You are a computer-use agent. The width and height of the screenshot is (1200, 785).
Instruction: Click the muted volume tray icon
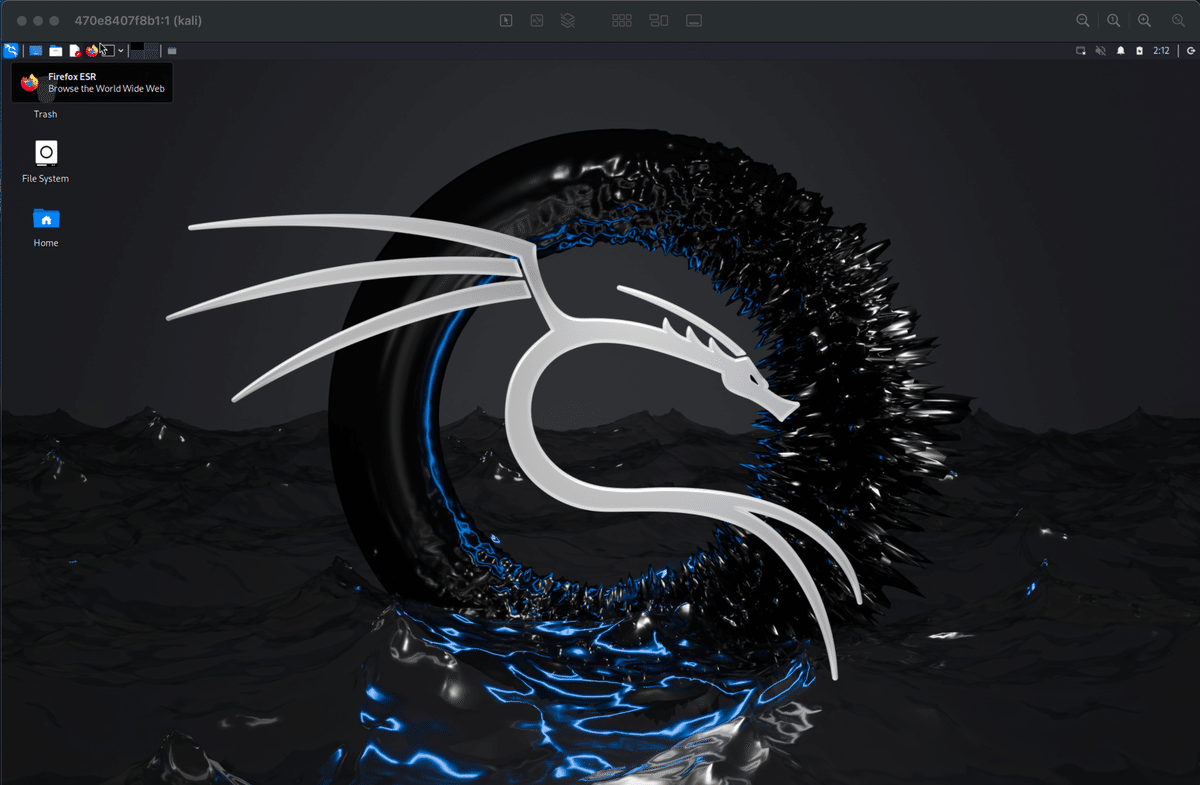1100,50
